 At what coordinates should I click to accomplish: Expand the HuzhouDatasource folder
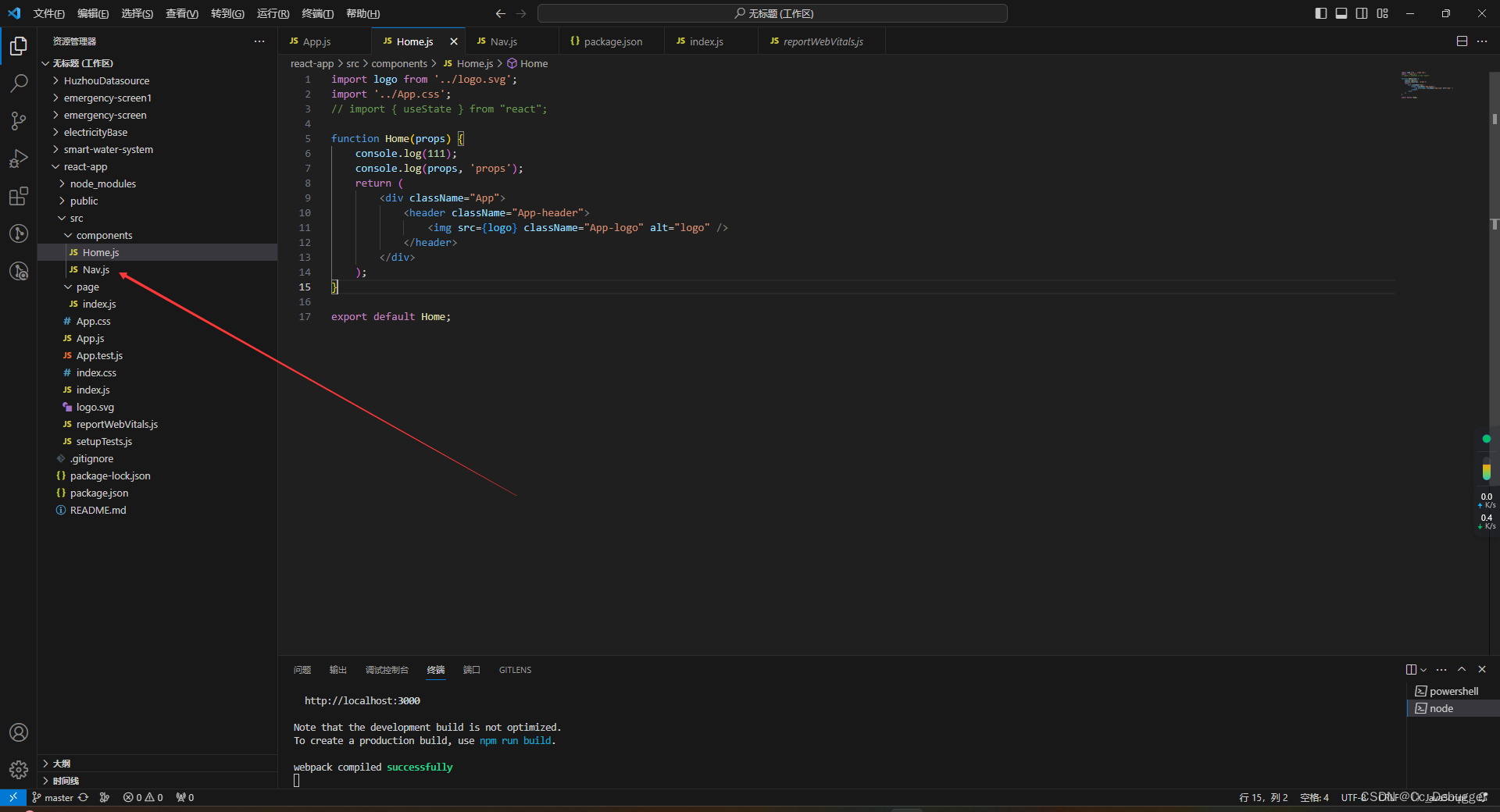coord(158,80)
